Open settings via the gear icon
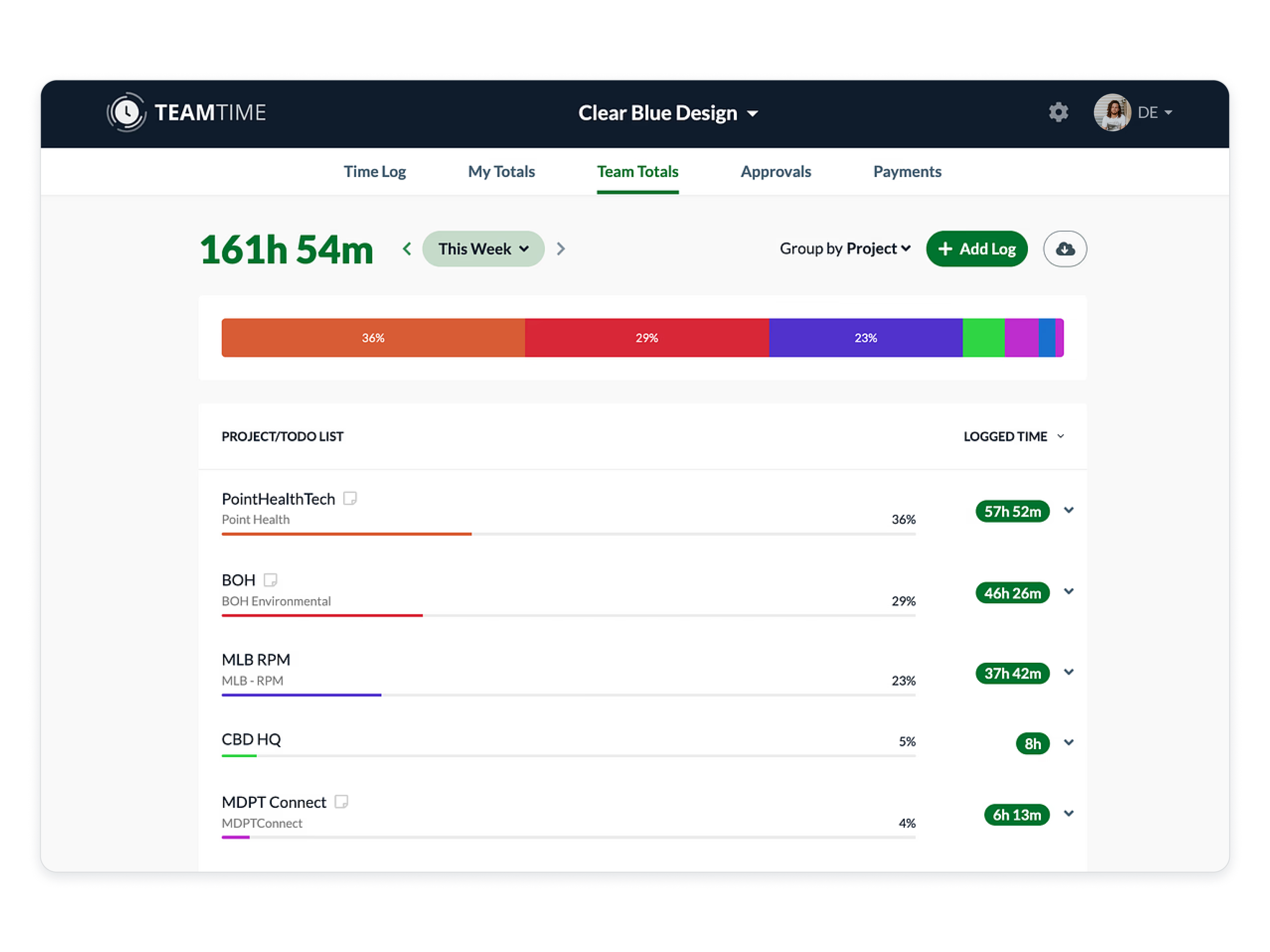The height and width of the screenshot is (952, 1270). click(1058, 112)
